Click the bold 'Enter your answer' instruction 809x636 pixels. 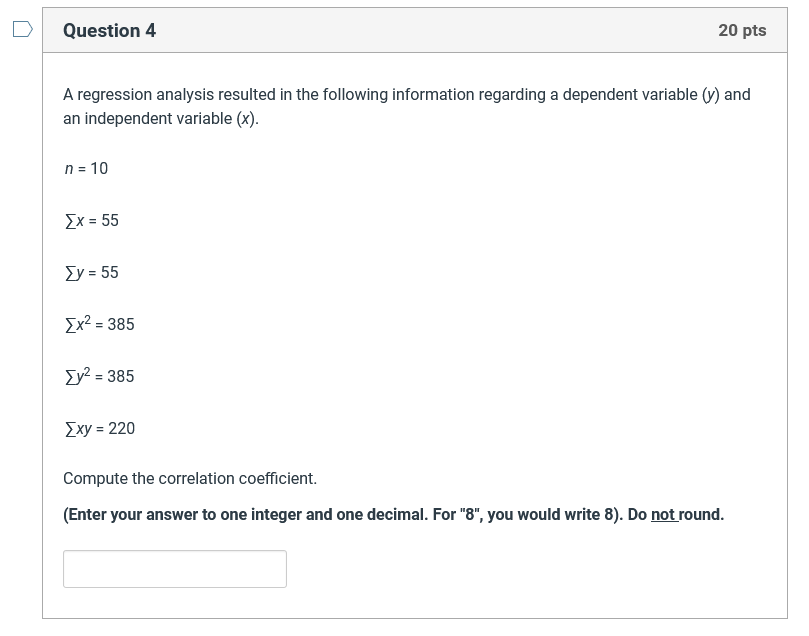click(x=394, y=514)
